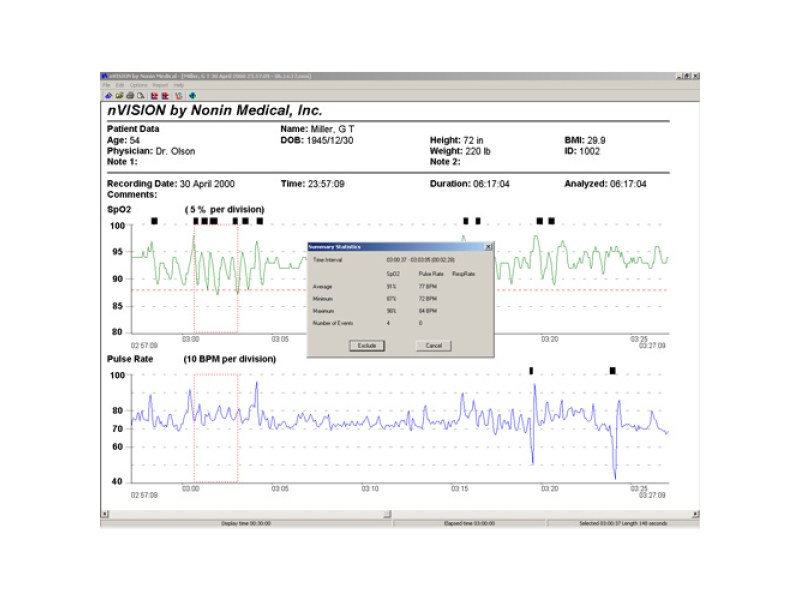Click the BMI value '29.9'
800x600 pixels.
click(596, 140)
